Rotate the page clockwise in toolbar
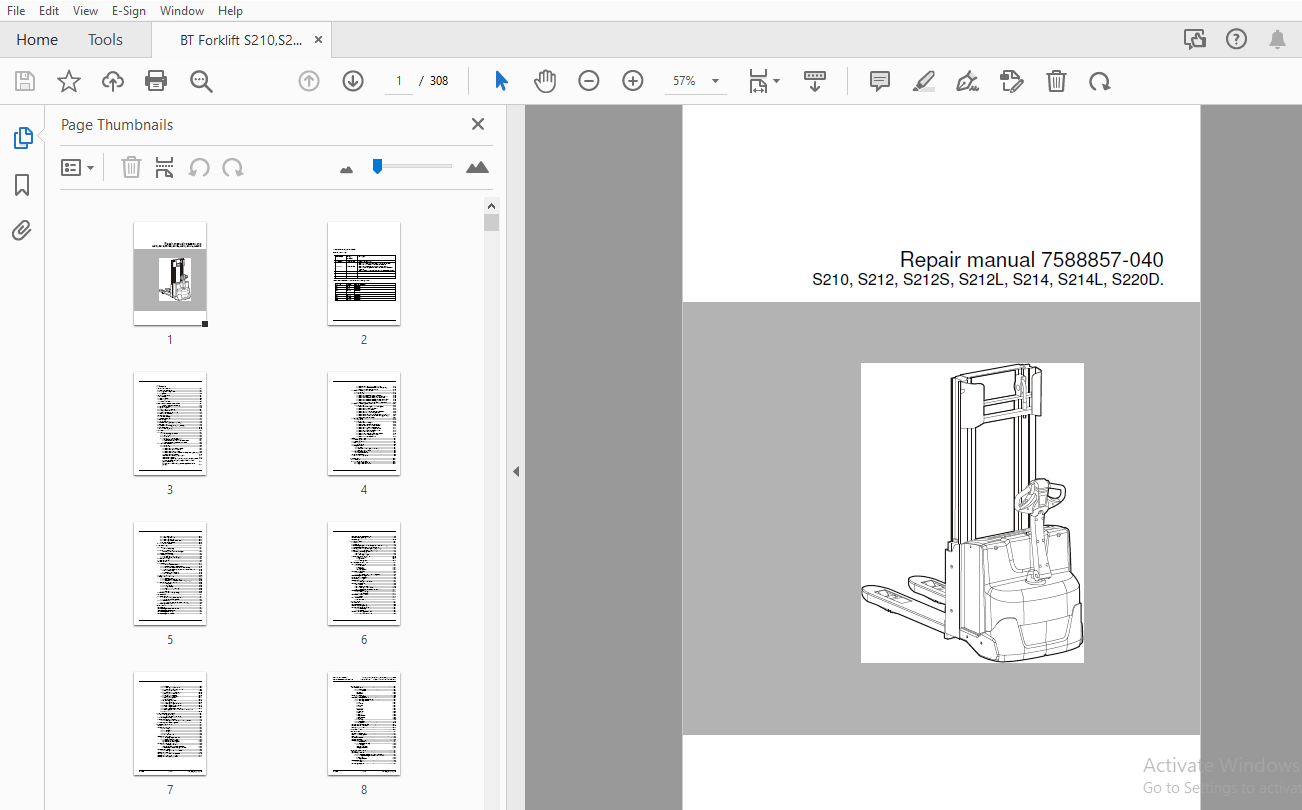Image resolution: width=1302 pixels, height=810 pixels. 1100,81
